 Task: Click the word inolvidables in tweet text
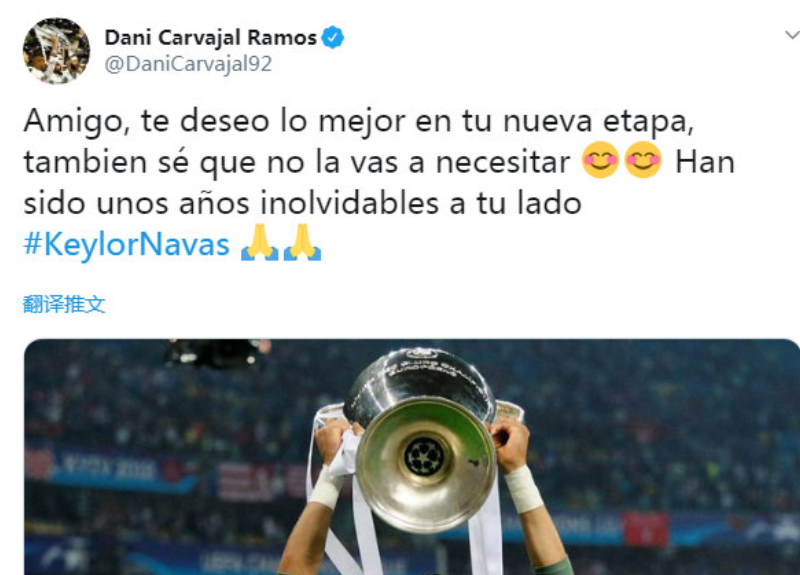(350, 203)
